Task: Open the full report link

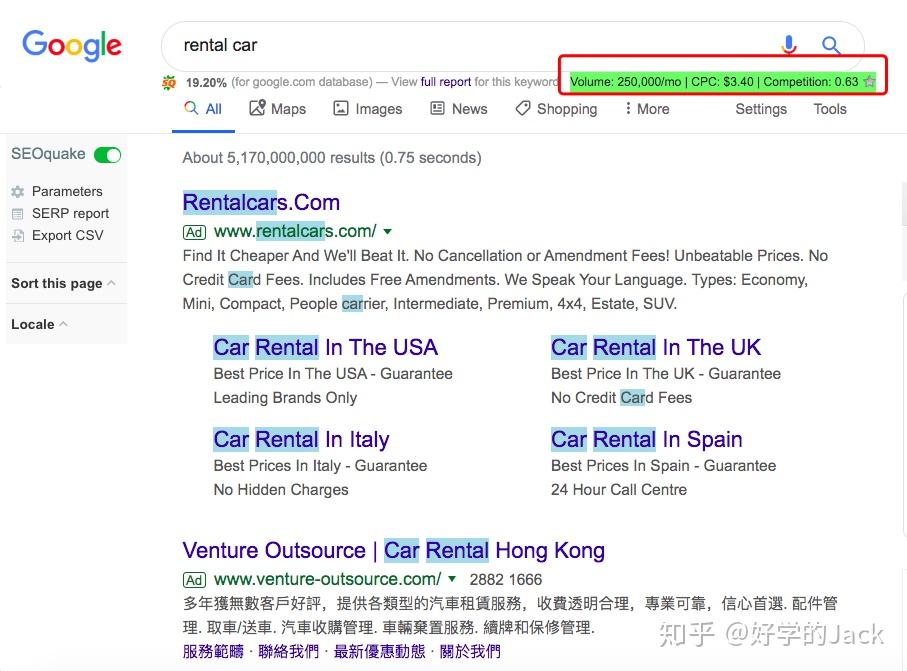Action: click(445, 82)
